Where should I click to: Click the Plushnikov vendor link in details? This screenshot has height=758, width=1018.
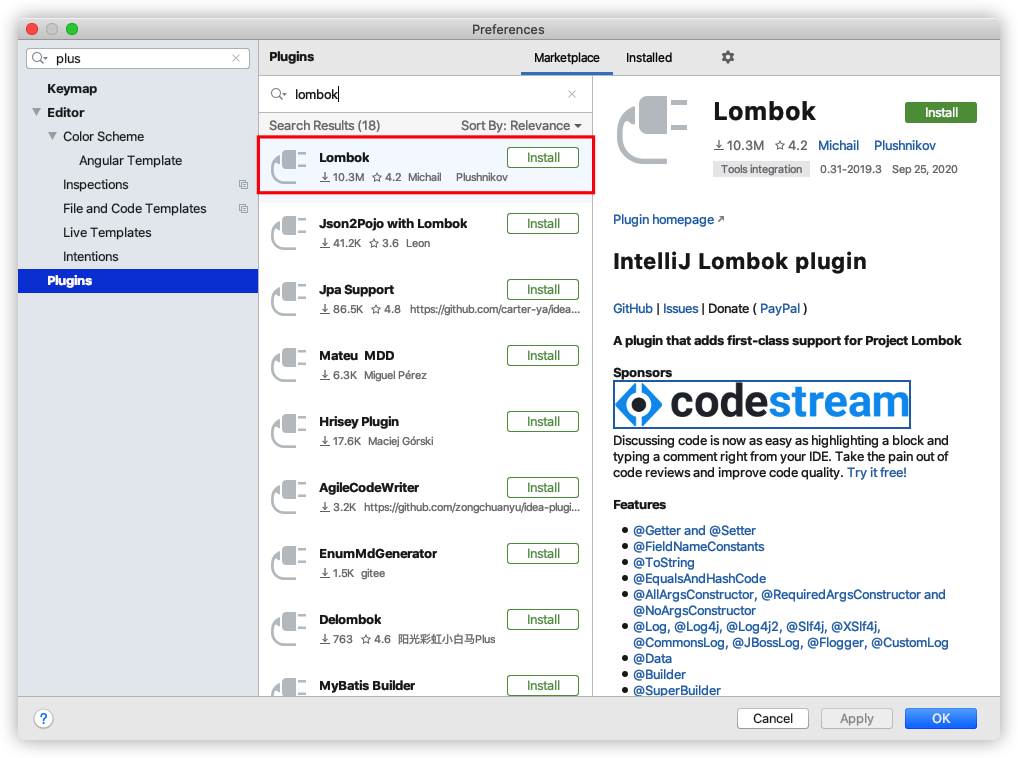coord(904,145)
